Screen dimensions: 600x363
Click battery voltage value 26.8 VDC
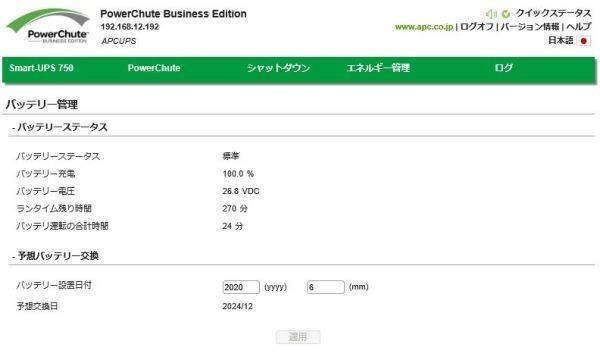click(241, 191)
